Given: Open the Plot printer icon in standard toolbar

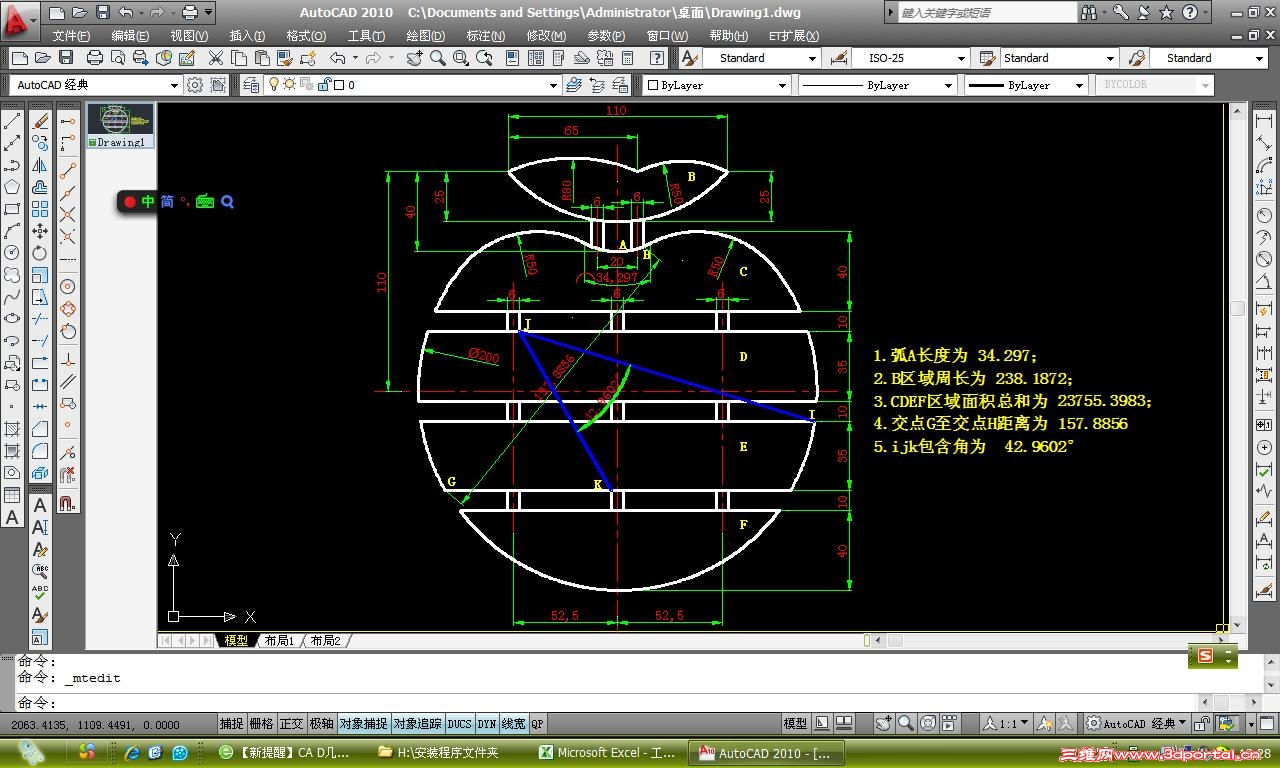Looking at the screenshot, I should [x=95, y=58].
